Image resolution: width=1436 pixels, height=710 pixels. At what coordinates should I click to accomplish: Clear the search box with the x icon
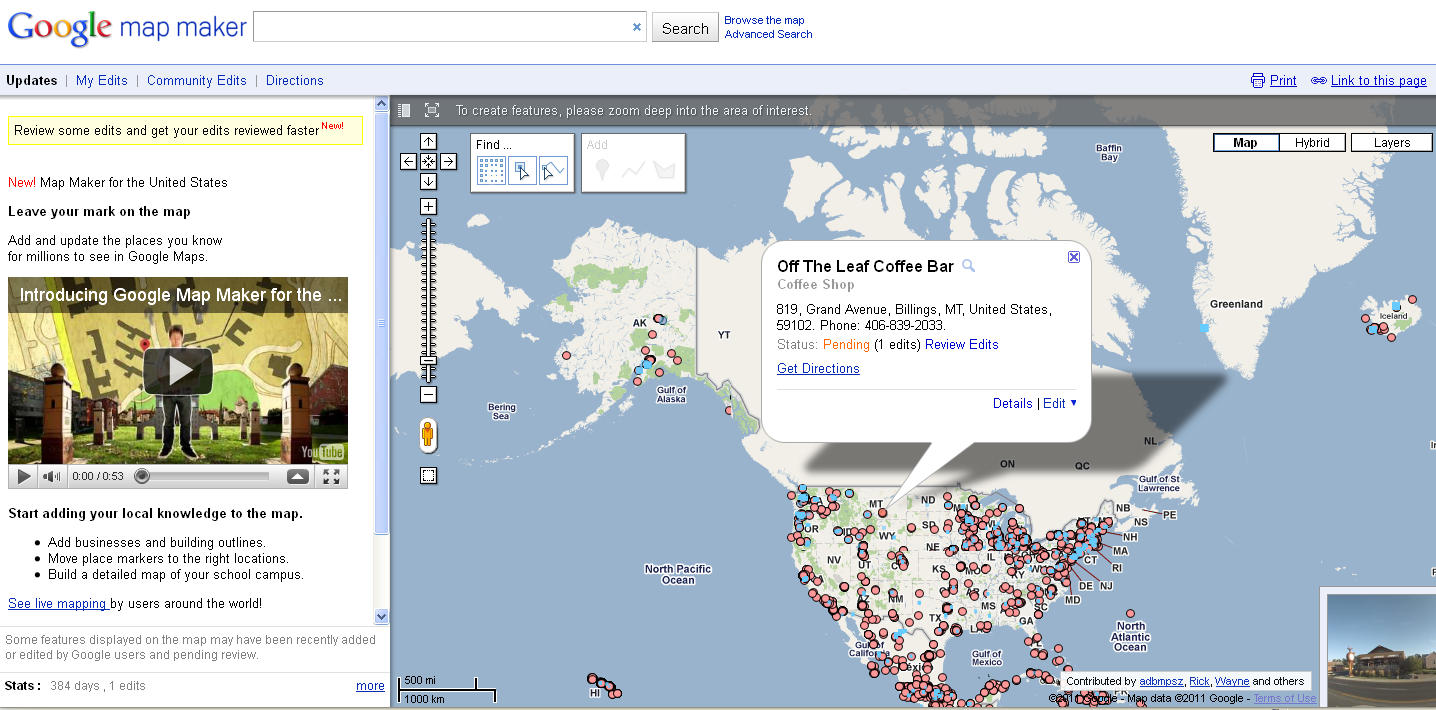pyautogui.click(x=637, y=27)
